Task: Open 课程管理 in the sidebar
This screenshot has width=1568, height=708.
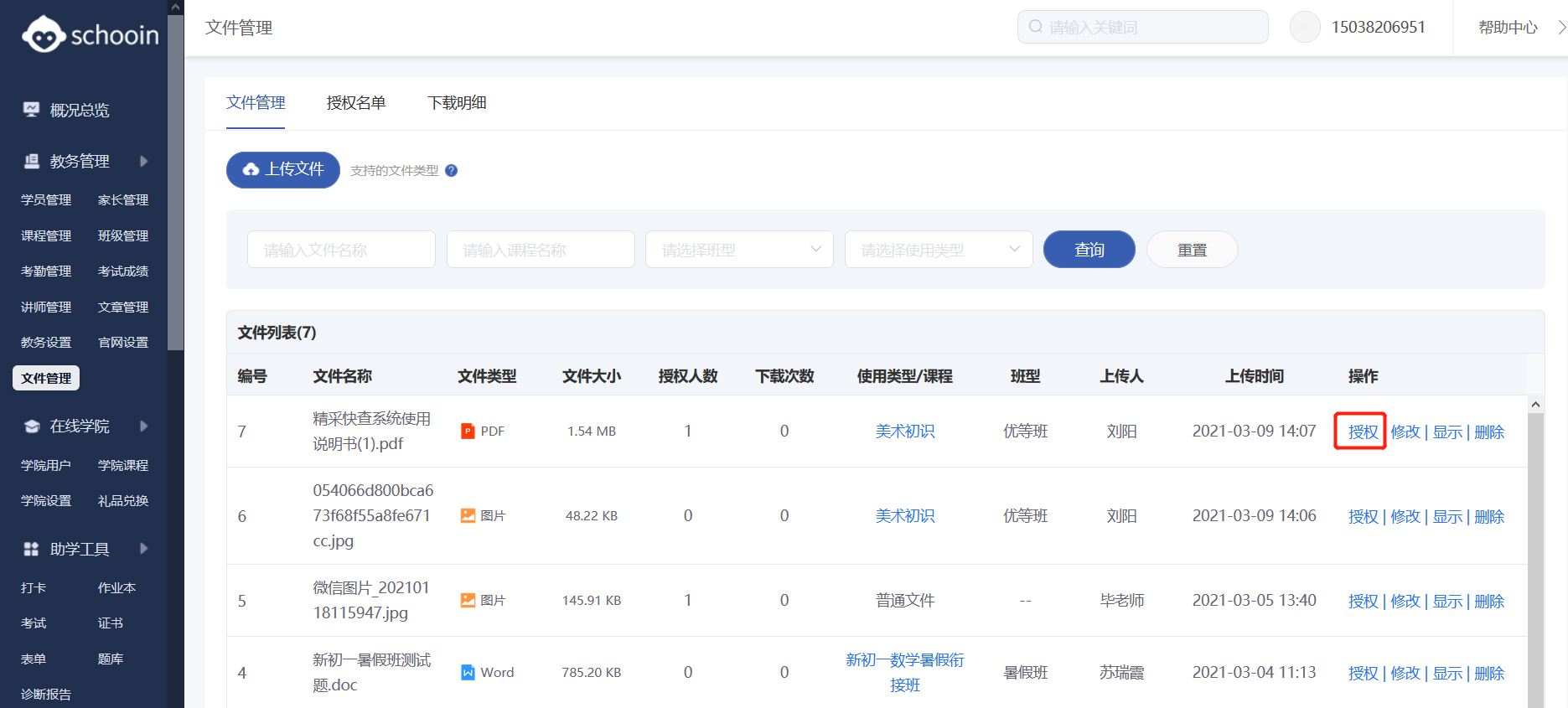Action: click(46, 235)
